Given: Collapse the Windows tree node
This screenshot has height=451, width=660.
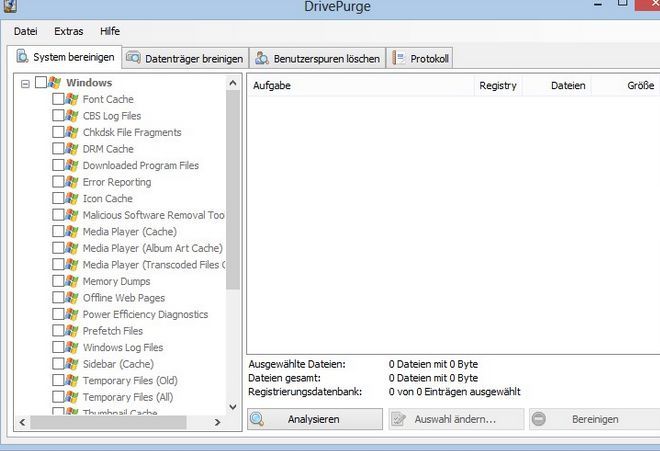Looking at the screenshot, I should tap(25, 84).
